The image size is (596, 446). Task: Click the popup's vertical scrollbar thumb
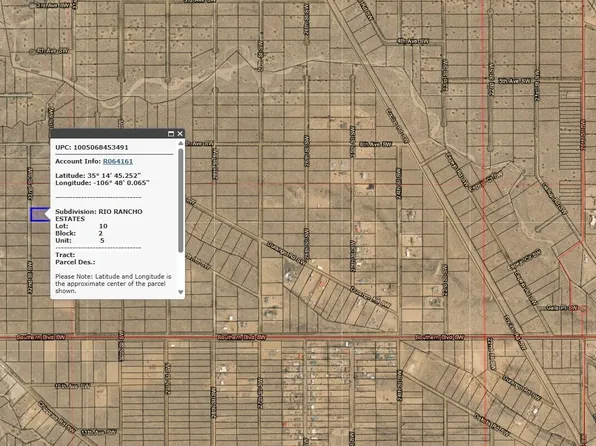tap(181, 200)
